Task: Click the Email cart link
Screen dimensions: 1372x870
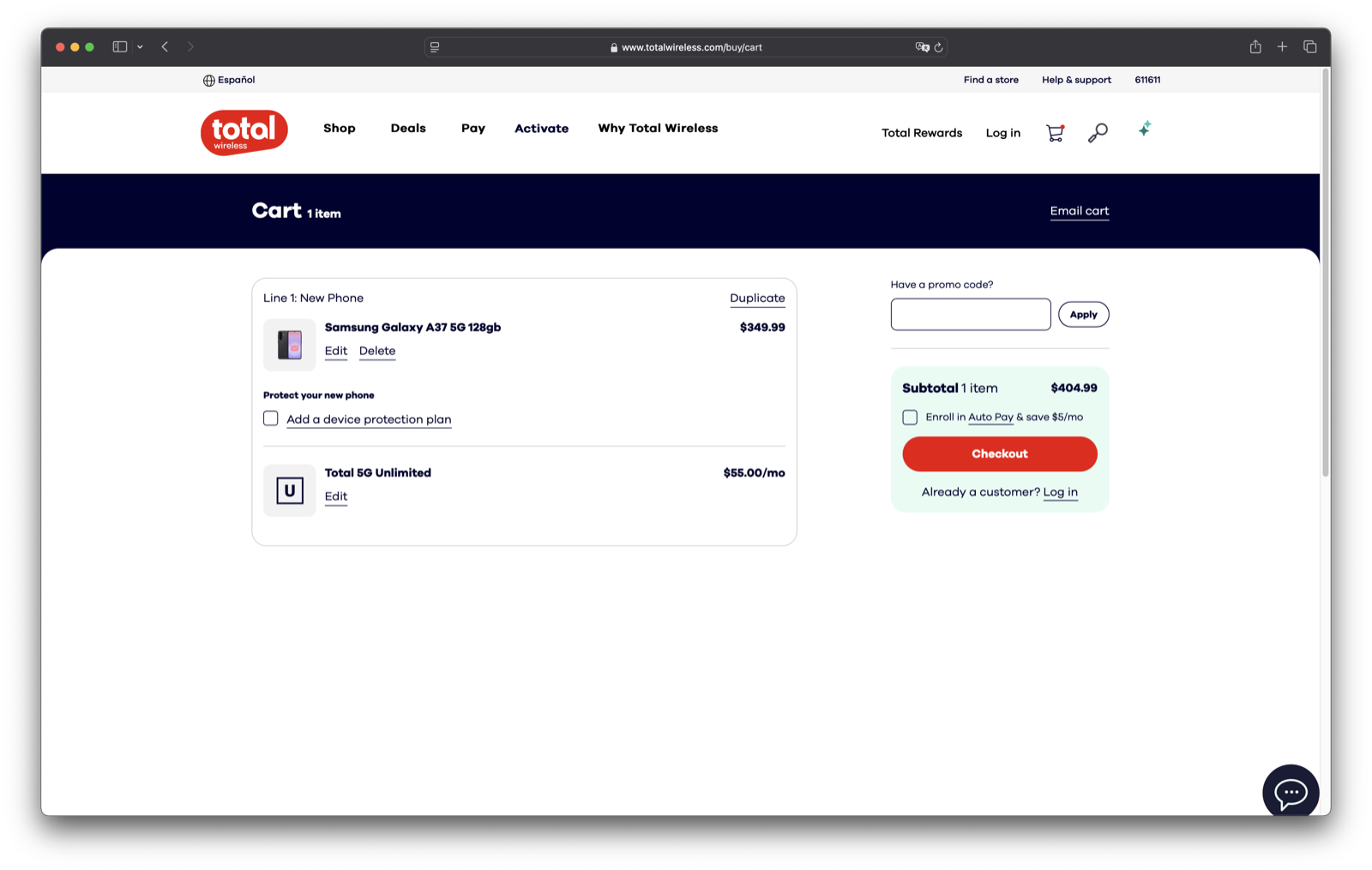Action: point(1080,211)
